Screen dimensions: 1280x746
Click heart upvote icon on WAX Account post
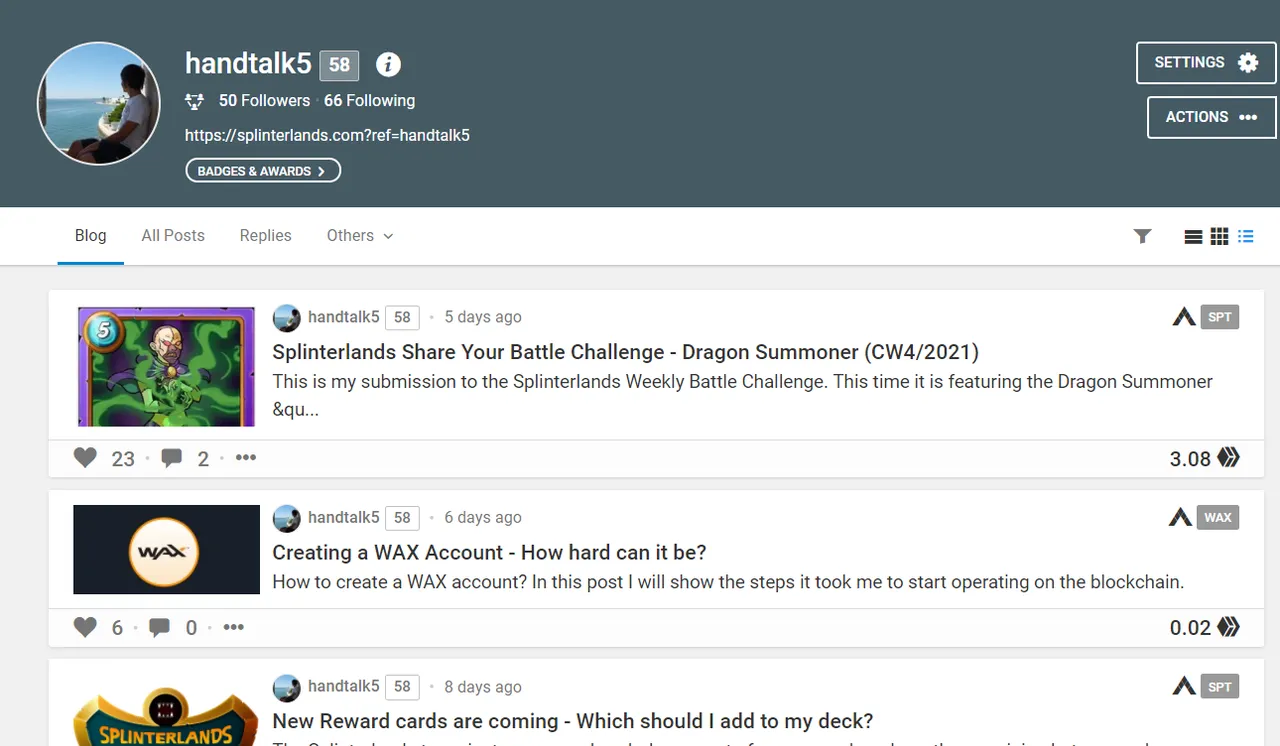tap(85, 627)
